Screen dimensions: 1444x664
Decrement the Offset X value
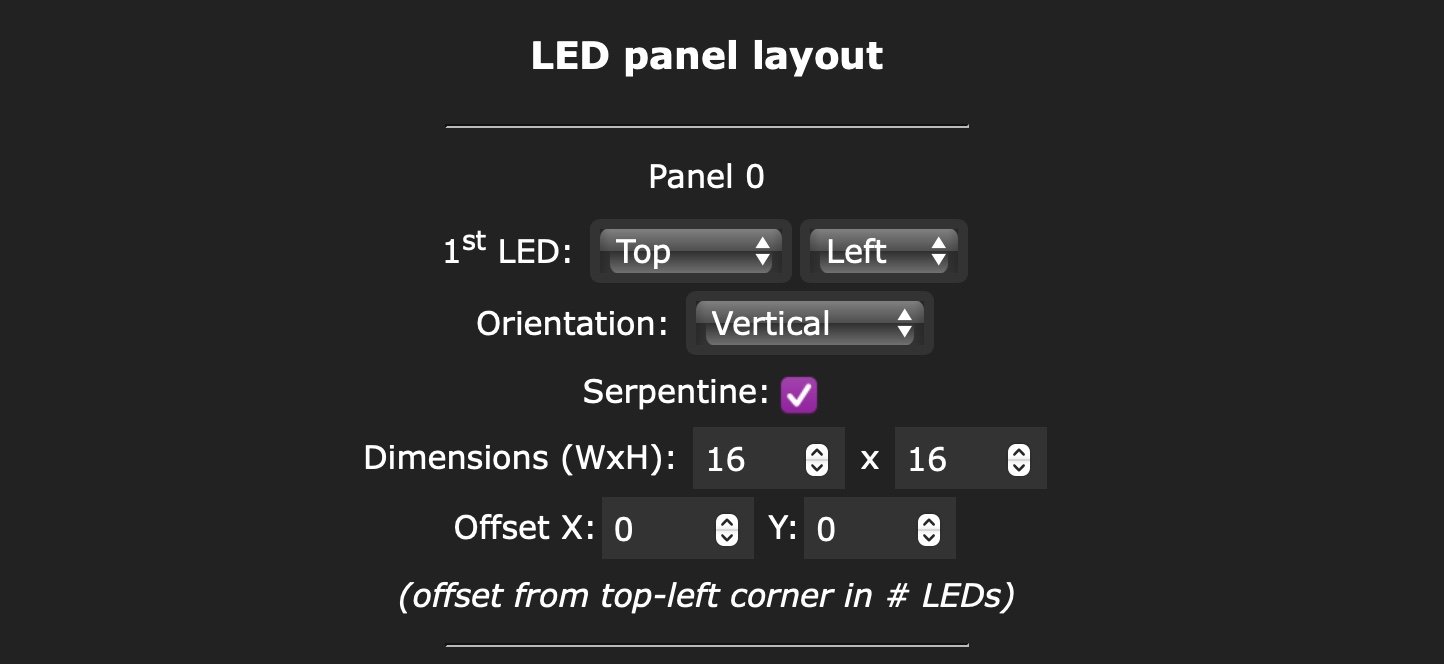(x=727, y=536)
